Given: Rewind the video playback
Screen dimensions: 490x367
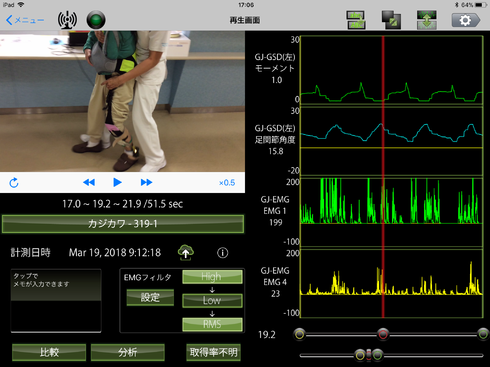Looking at the screenshot, I should point(89,182).
